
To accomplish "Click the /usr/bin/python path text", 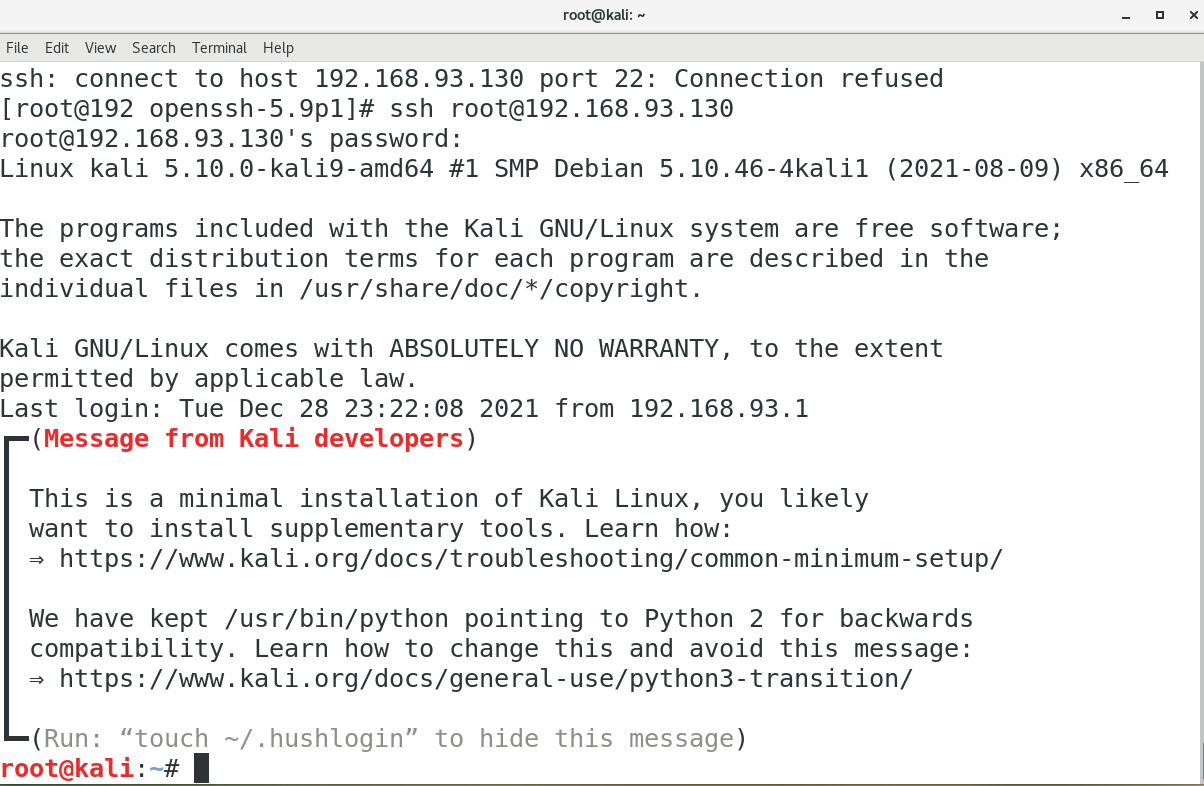I will tap(337, 619).
